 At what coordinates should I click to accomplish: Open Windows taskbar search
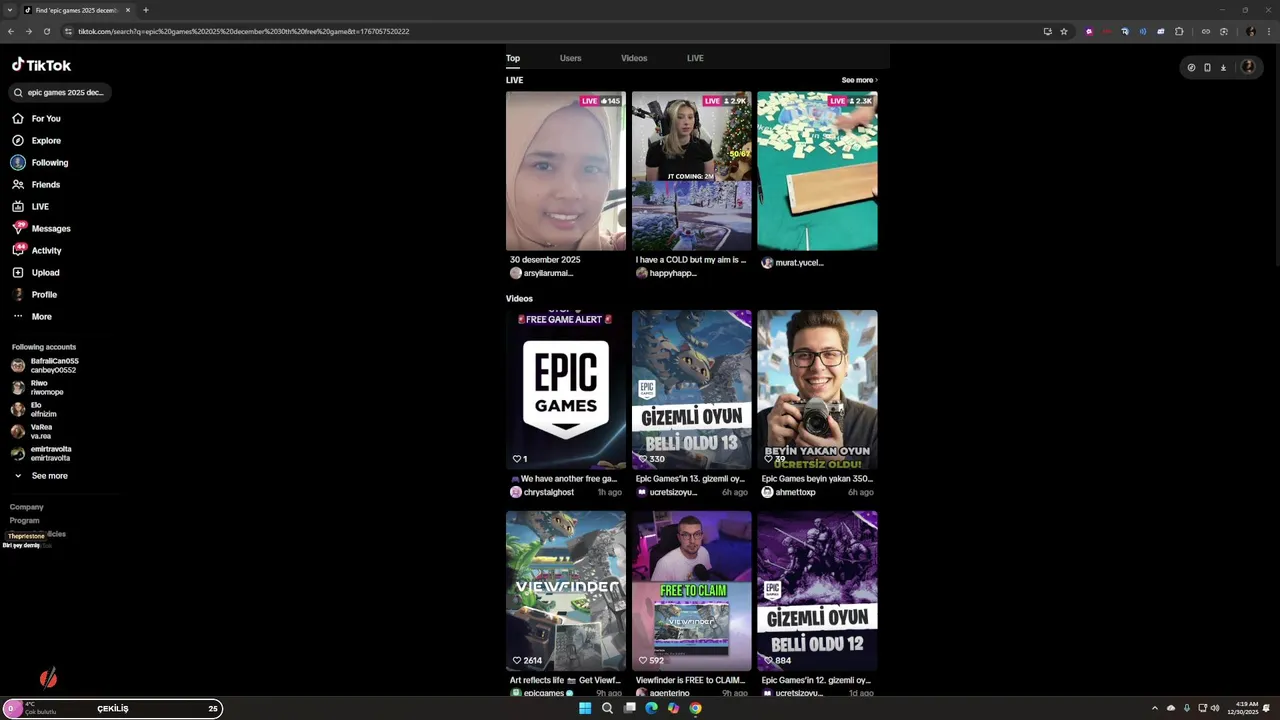point(607,708)
